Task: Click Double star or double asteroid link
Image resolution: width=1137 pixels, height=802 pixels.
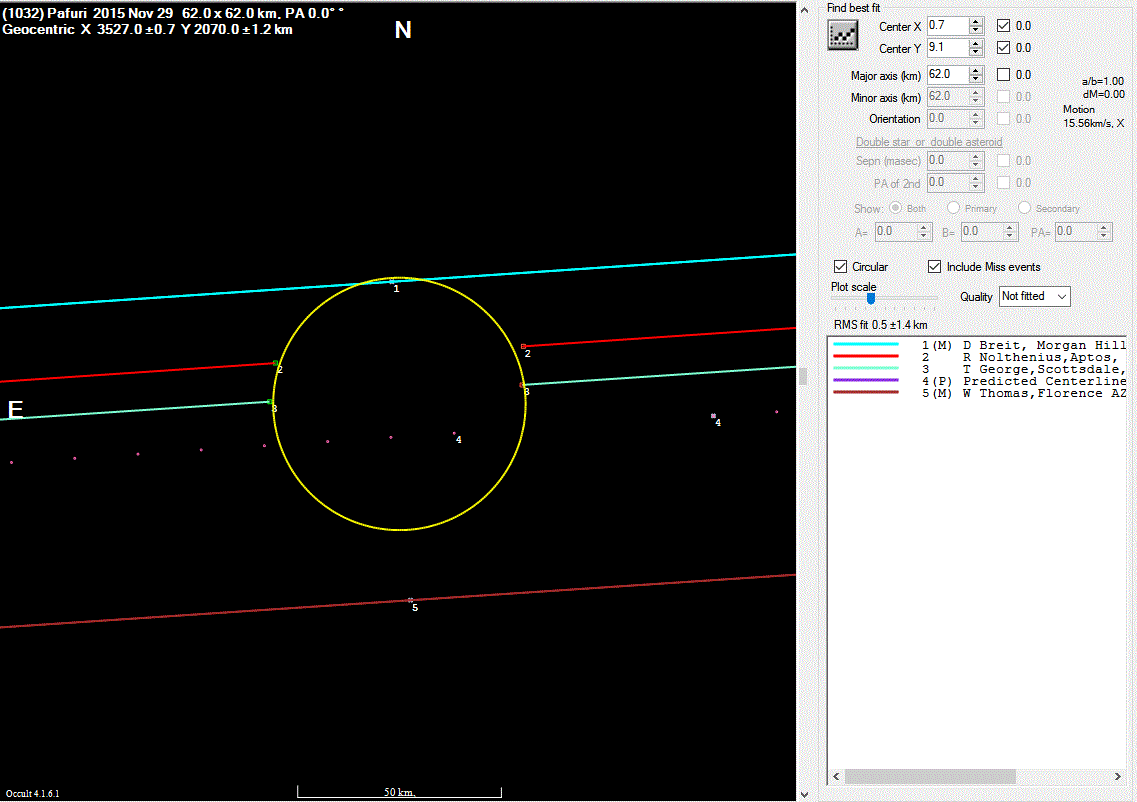Action: [x=929, y=142]
